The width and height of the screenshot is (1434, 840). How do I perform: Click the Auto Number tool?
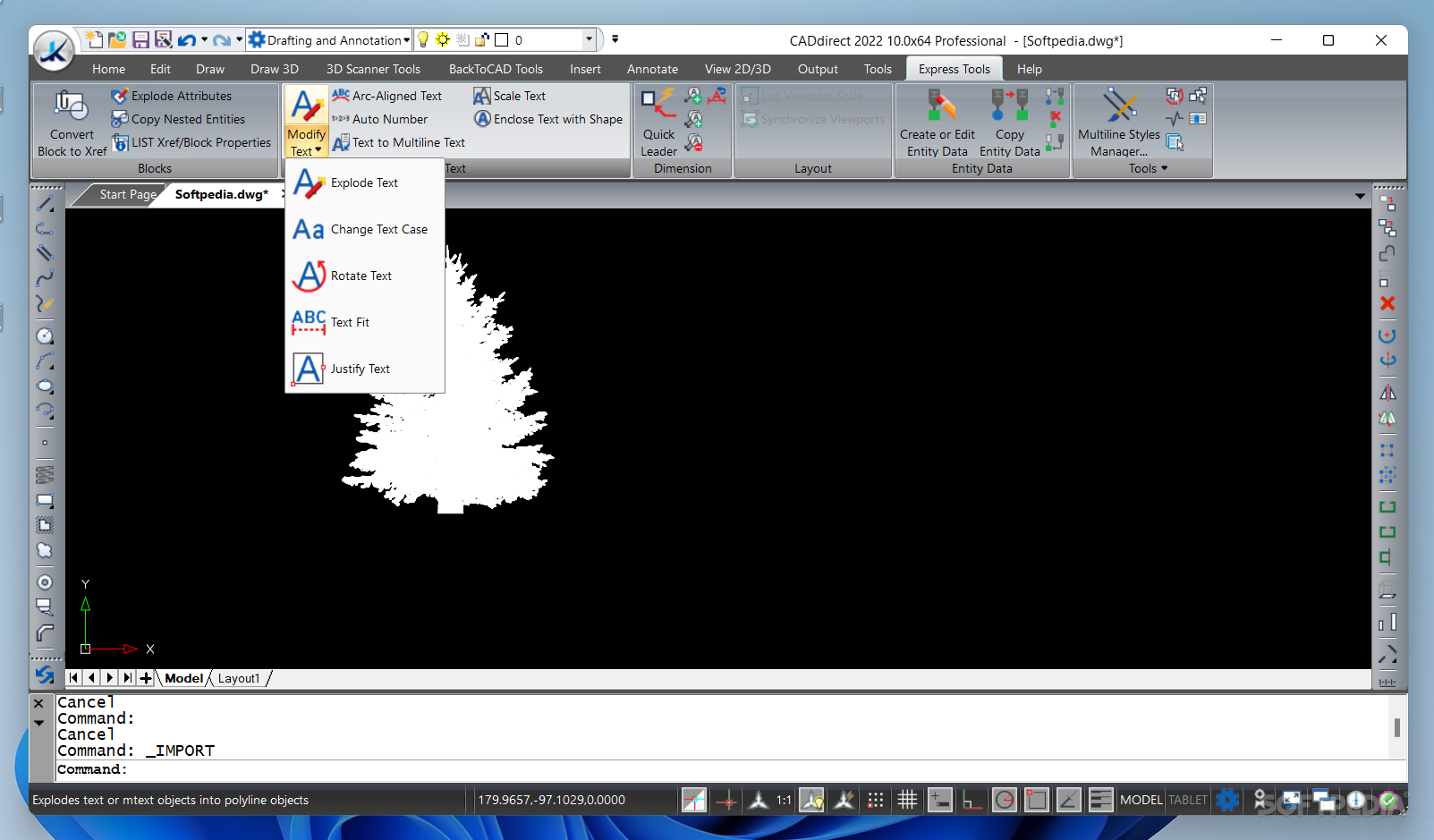coord(379,119)
